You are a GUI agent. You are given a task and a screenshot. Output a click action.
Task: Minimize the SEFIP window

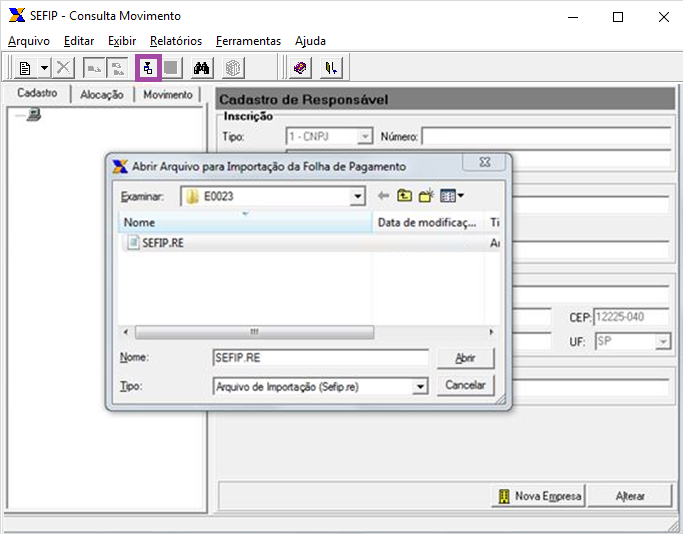[x=573, y=17]
